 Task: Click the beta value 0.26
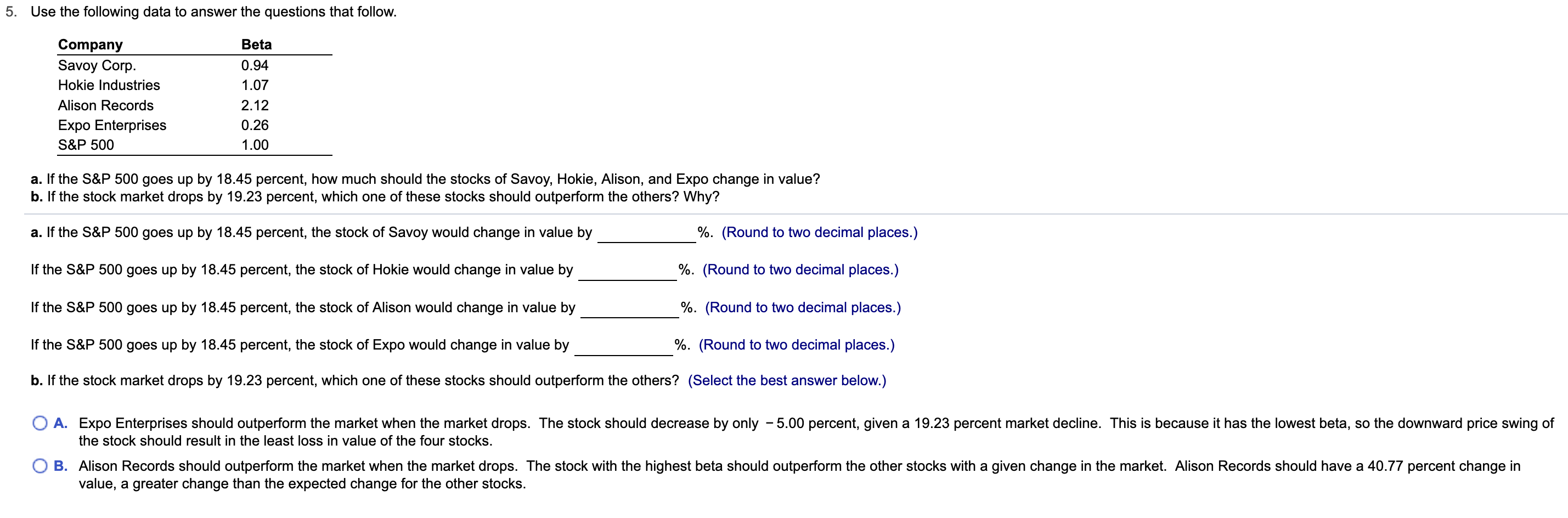255,126
